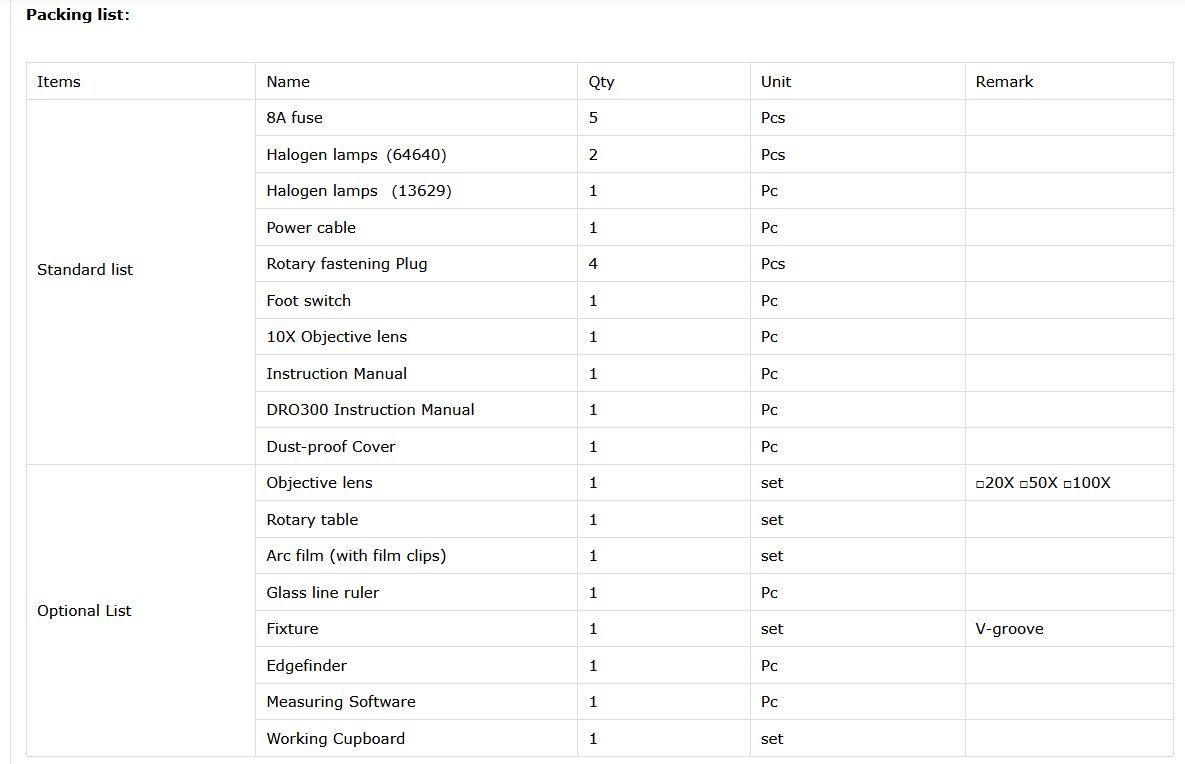1185x764 pixels.
Task: Click the "Name" column header
Action: [288, 82]
